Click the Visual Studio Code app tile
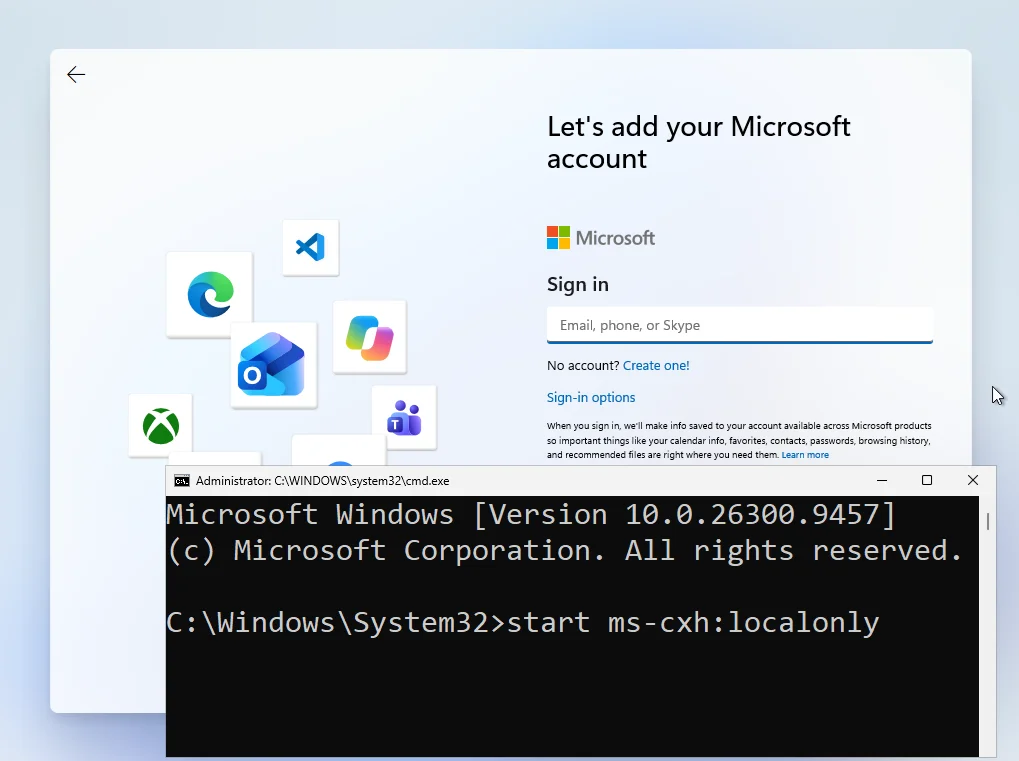Image resolution: width=1019 pixels, height=761 pixels. tap(311, 248)
